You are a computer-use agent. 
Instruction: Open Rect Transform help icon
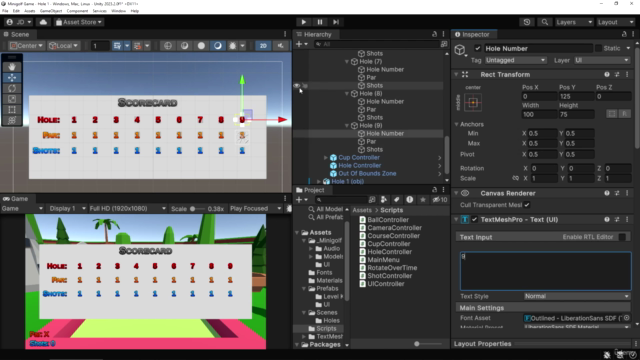[607, 74]
